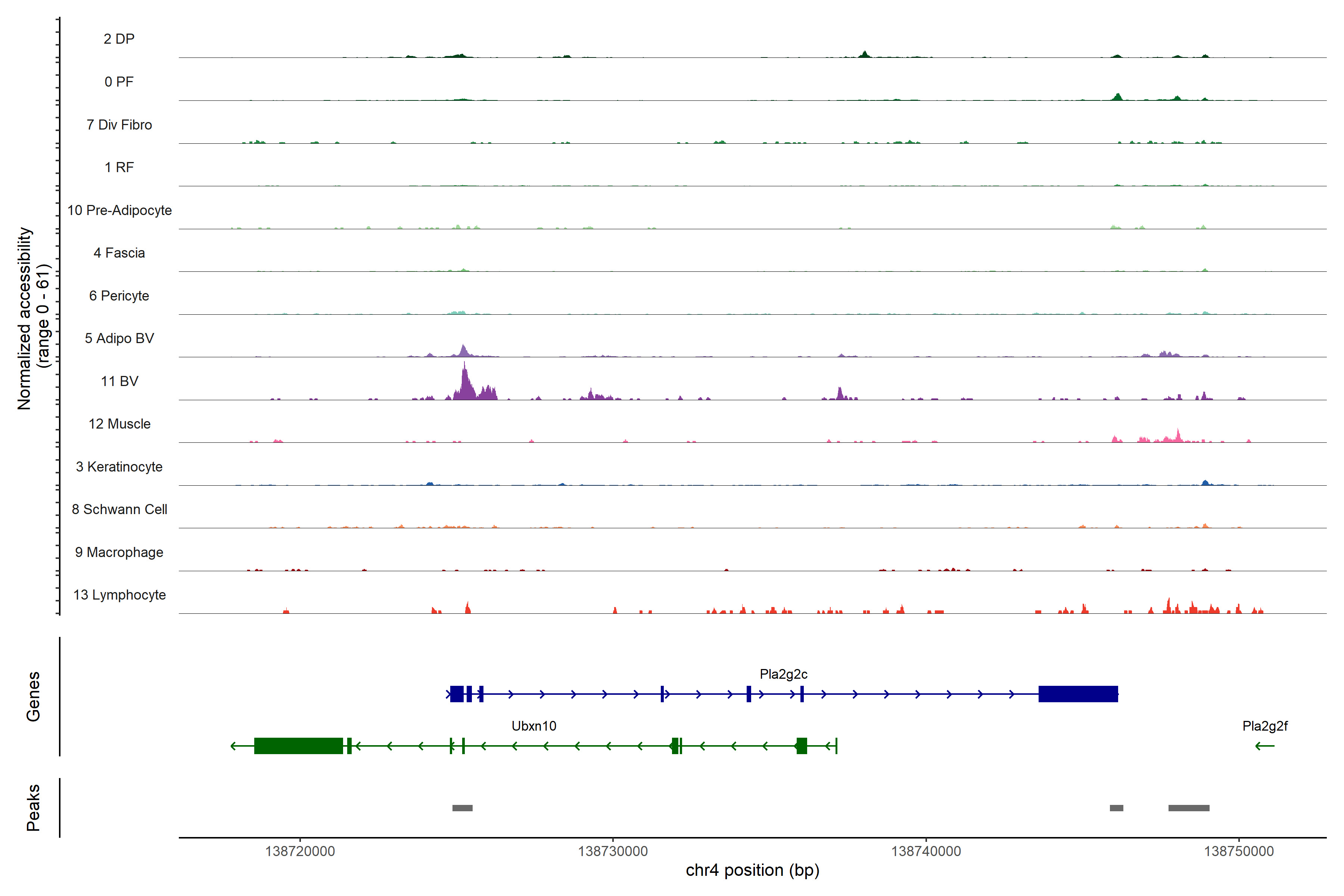Click the 138750000 axis tick label
The width and height of the screenshot is (1344, 896).
(1238, 852)
